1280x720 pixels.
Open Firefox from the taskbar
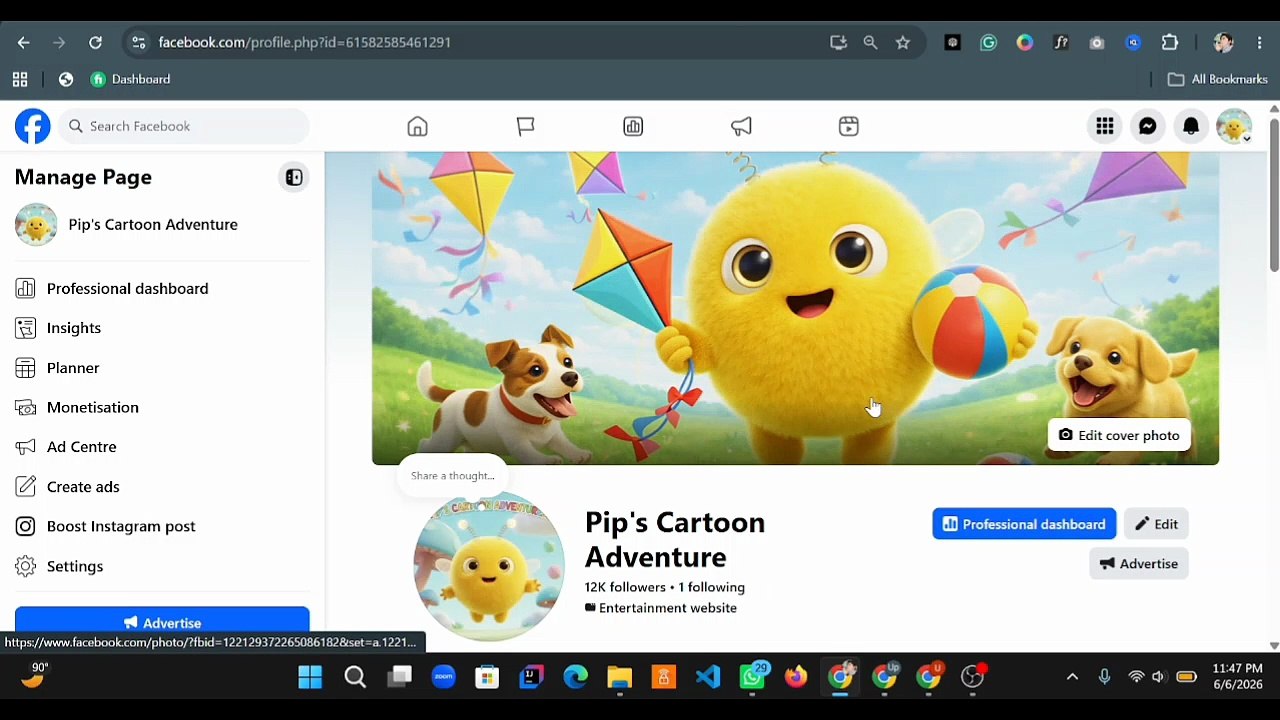pyautogui.click(x=796, y=677)
